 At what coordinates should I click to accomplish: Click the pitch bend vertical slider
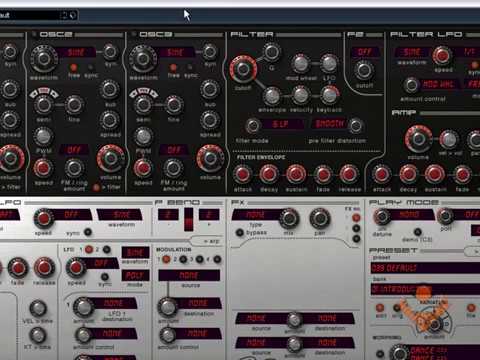click(189, 219)
